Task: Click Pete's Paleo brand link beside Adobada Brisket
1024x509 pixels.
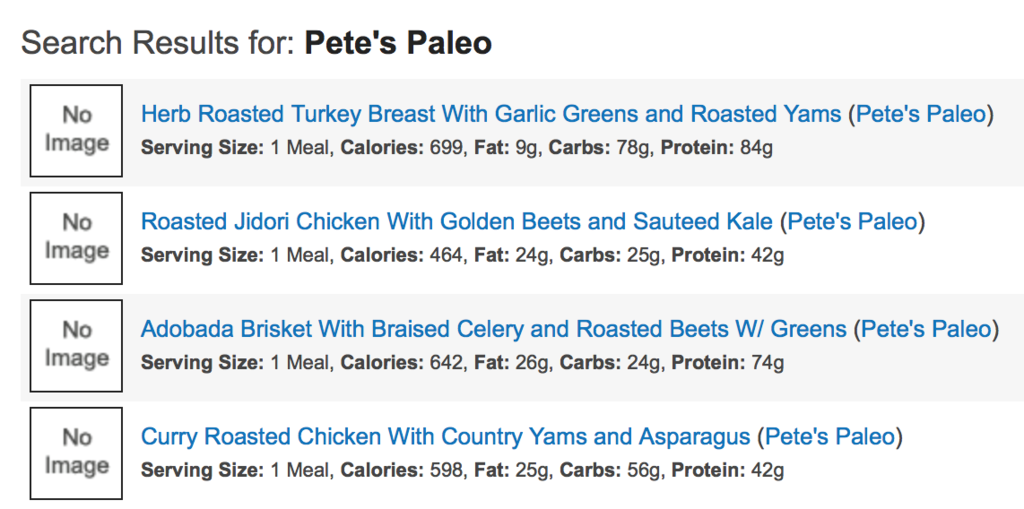Action: 926,329
